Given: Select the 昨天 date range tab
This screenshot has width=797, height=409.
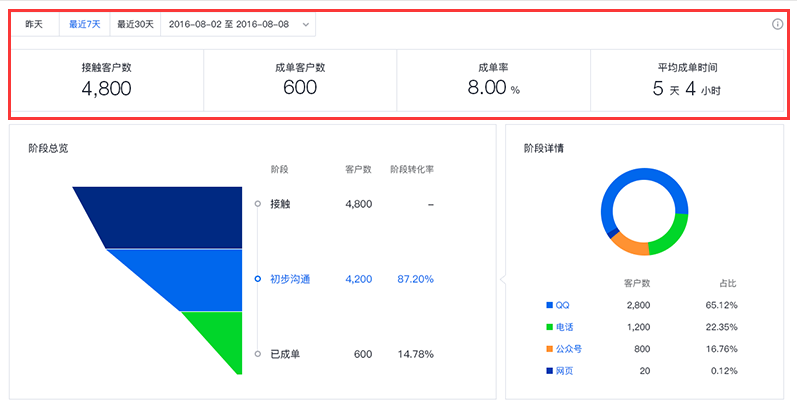Looking at the screenshot, I should click(34, 24).
